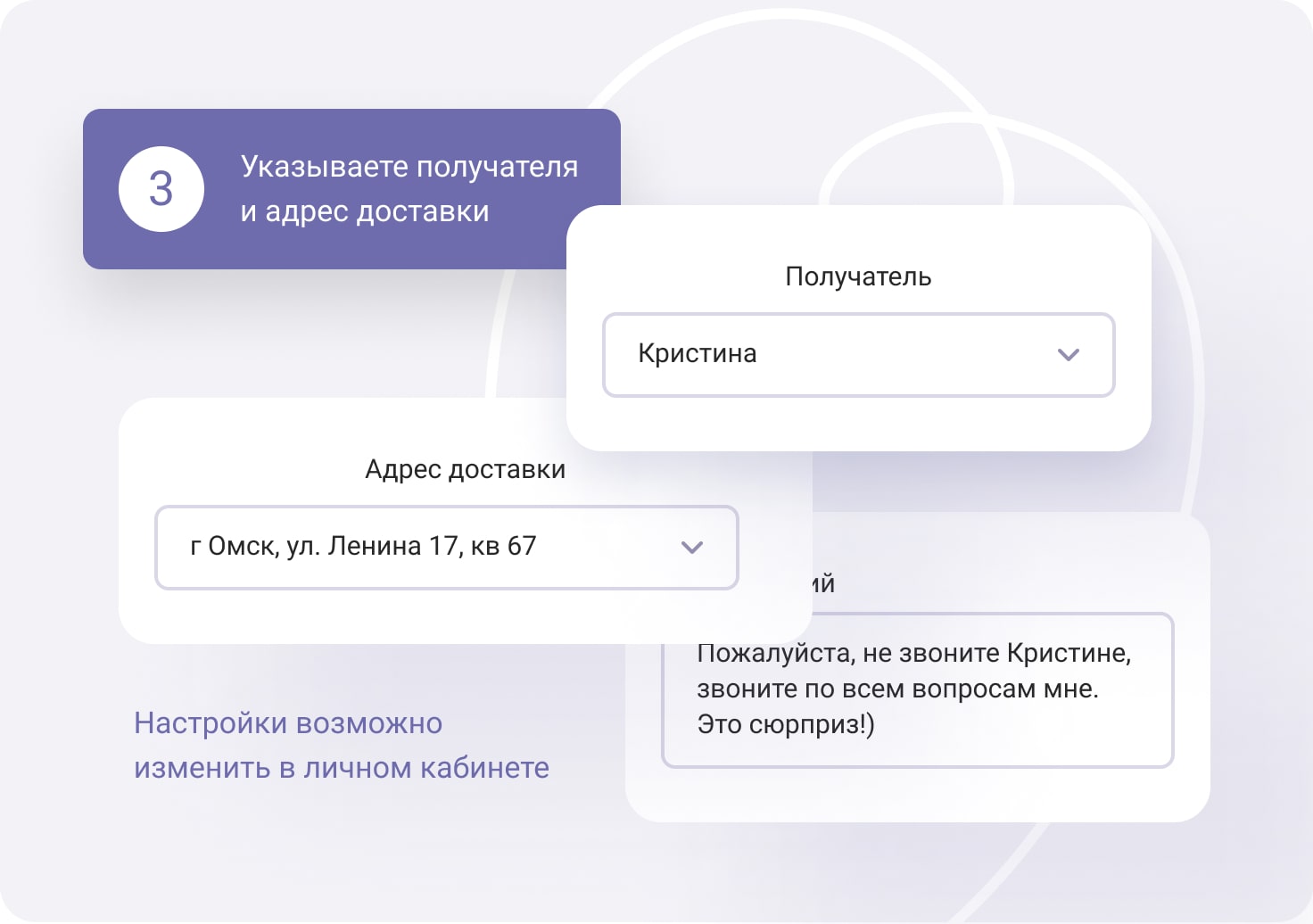Click the Настройки возможно изменить text link
This screenshot has height=924, width=1313.
[287, 722]
